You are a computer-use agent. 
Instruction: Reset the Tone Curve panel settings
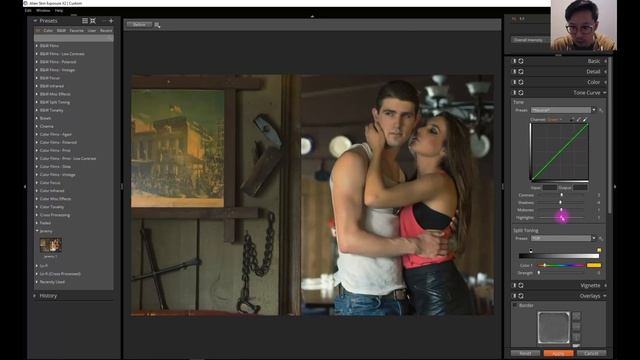coord(521,93)
